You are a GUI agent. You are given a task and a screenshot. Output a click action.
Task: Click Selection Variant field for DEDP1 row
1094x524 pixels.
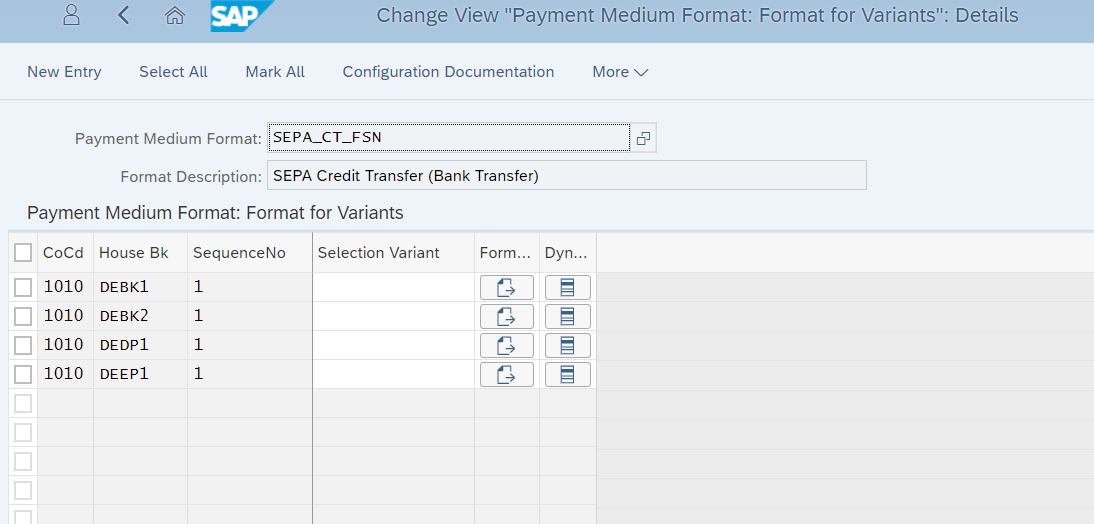[394, 345]
